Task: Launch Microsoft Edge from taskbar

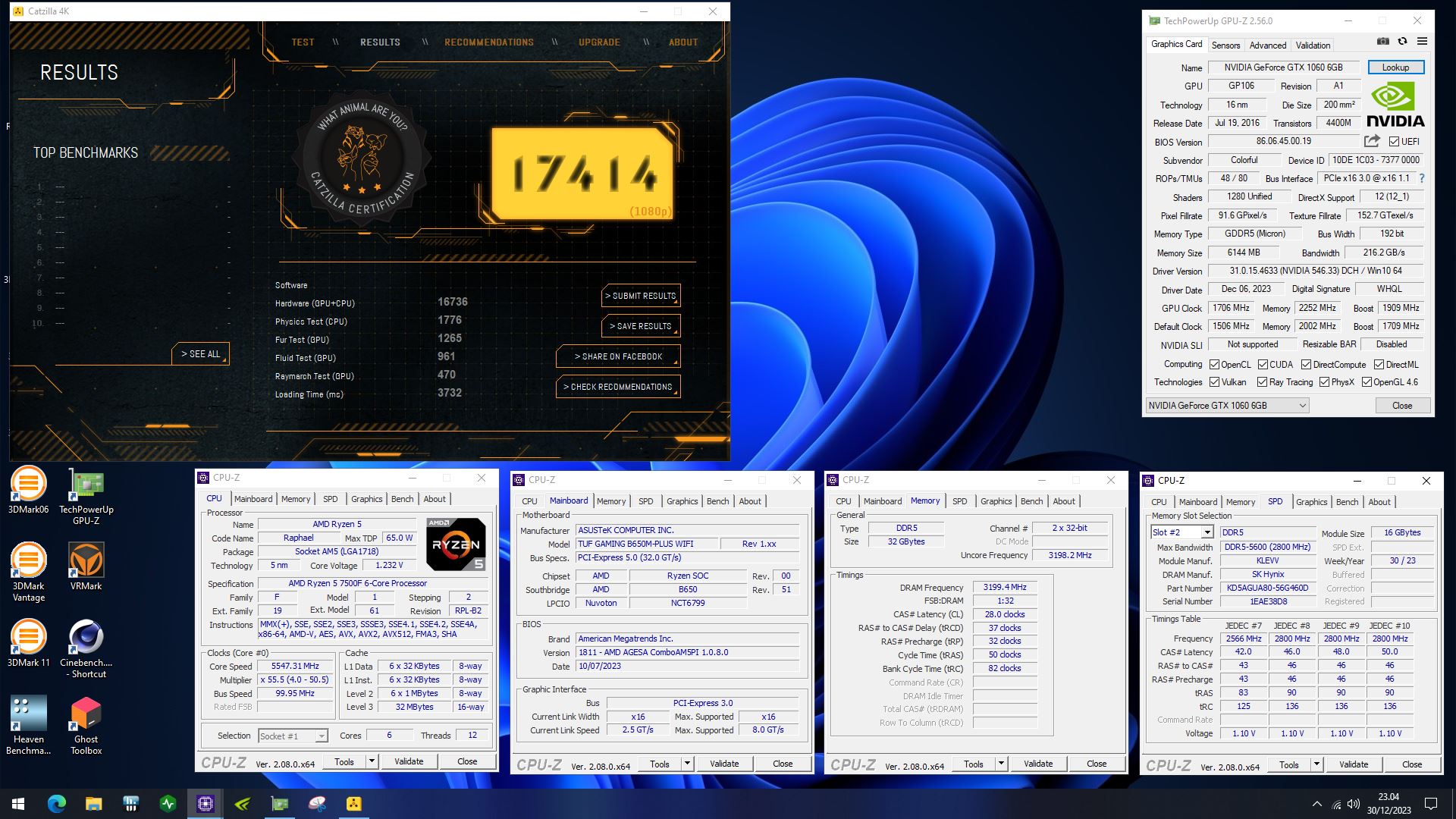Action: pyautogui.click(x=57, y=804)
